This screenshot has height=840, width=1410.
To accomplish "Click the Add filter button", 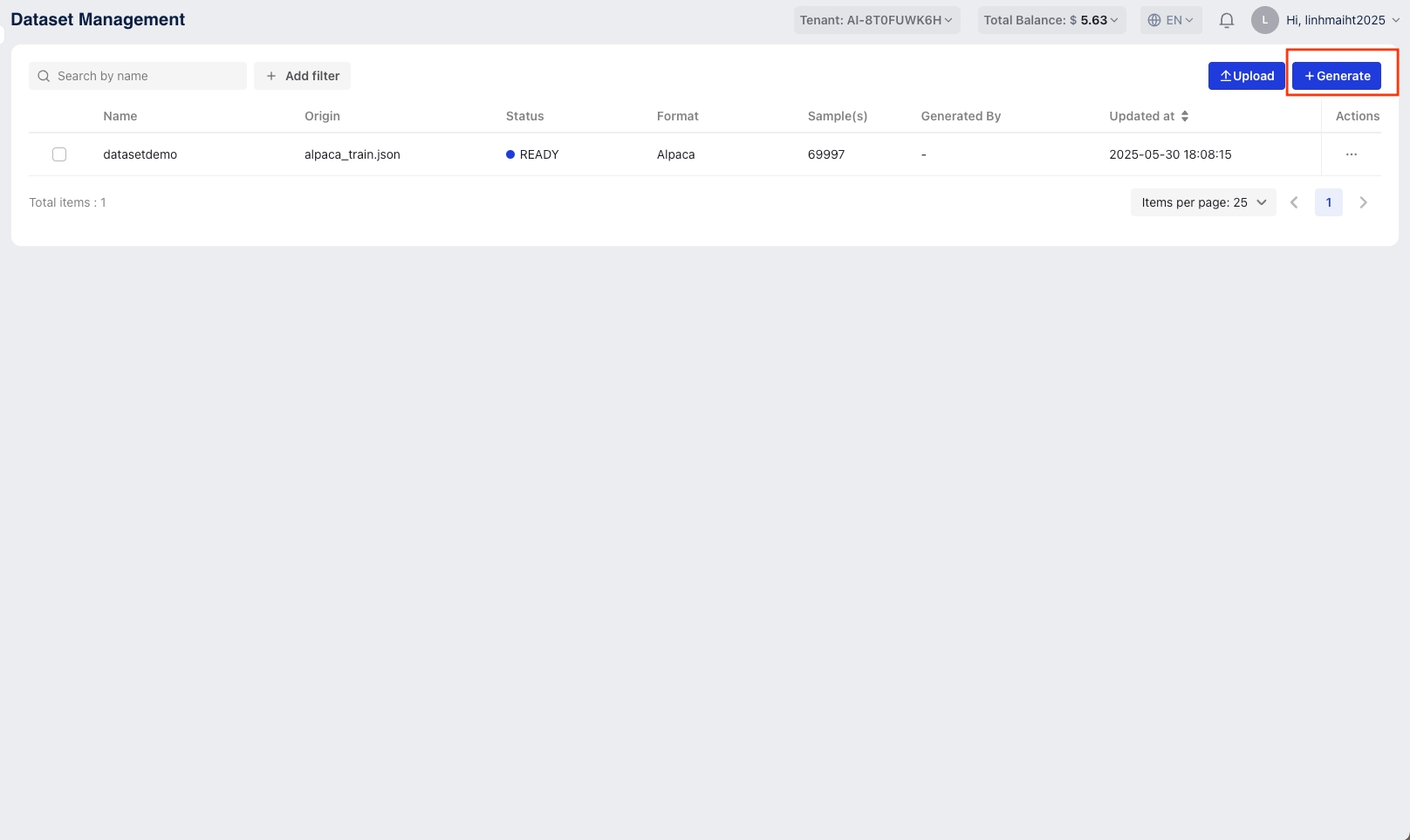I will (302, 76).
